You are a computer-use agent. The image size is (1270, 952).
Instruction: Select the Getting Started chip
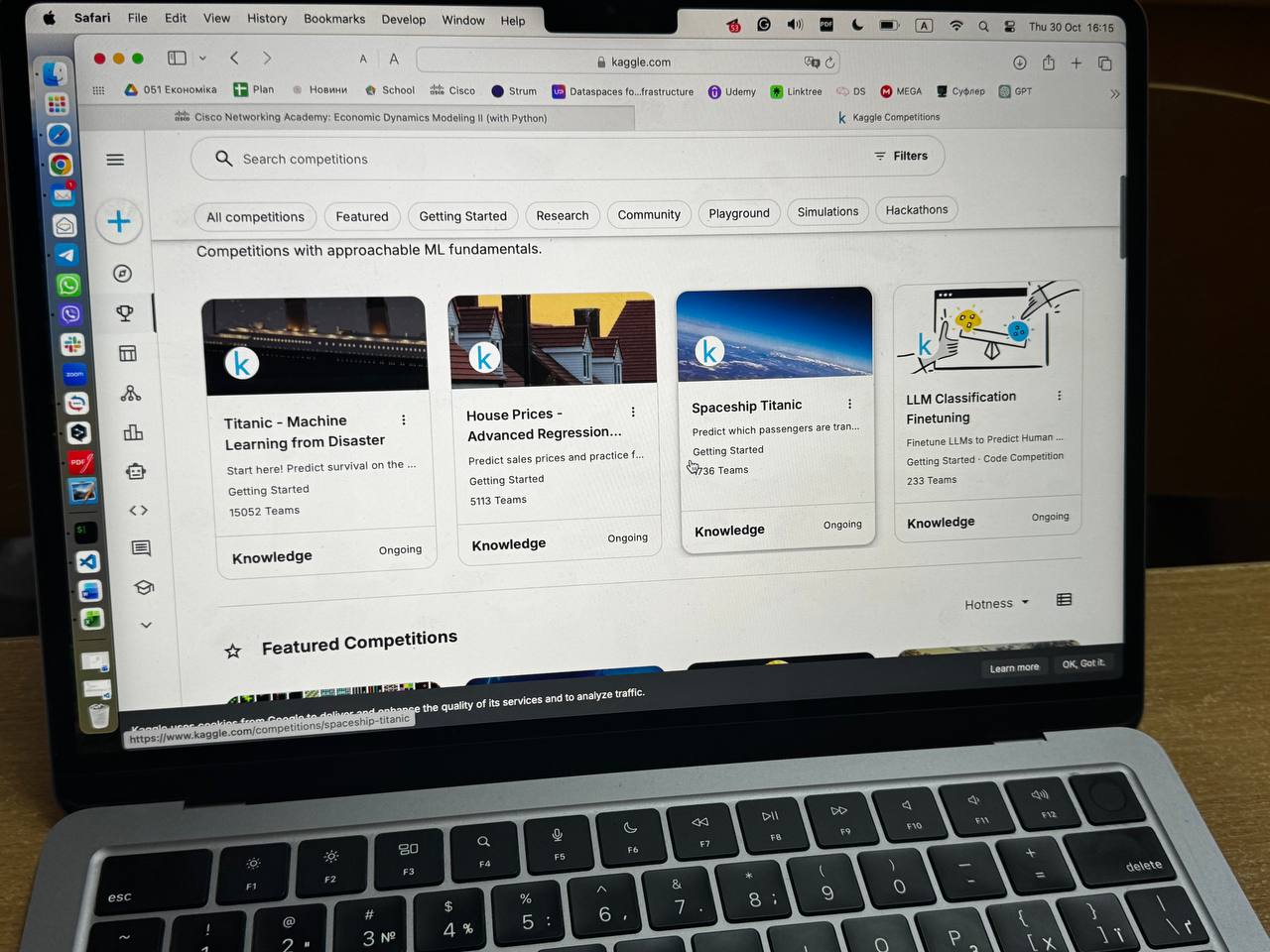[462, 216]
